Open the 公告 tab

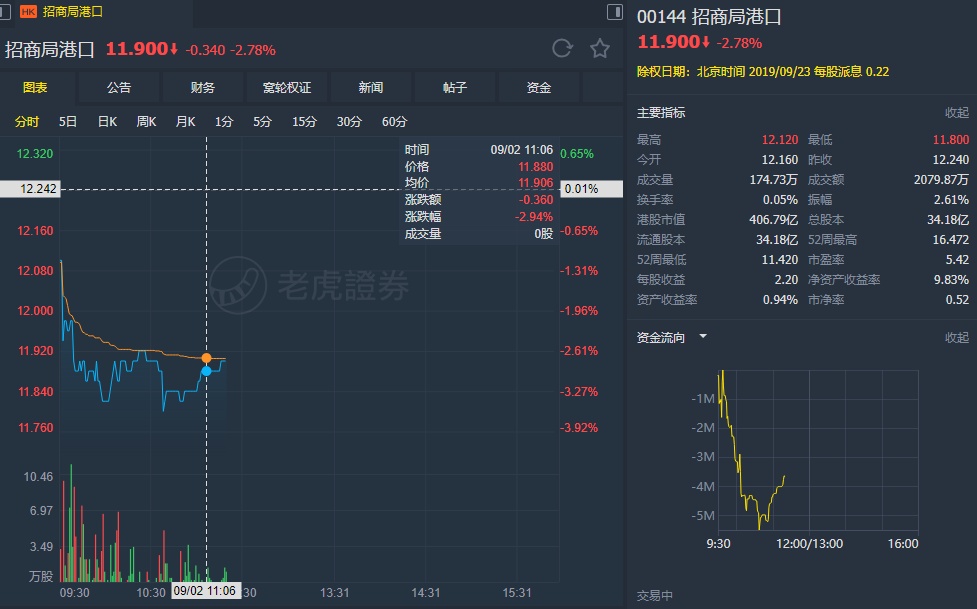(x=119, y=88)
